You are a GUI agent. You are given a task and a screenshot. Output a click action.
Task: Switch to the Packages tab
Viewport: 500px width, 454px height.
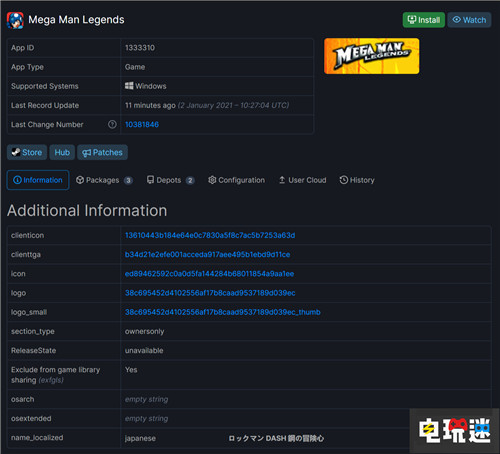[x=104, y=180]
